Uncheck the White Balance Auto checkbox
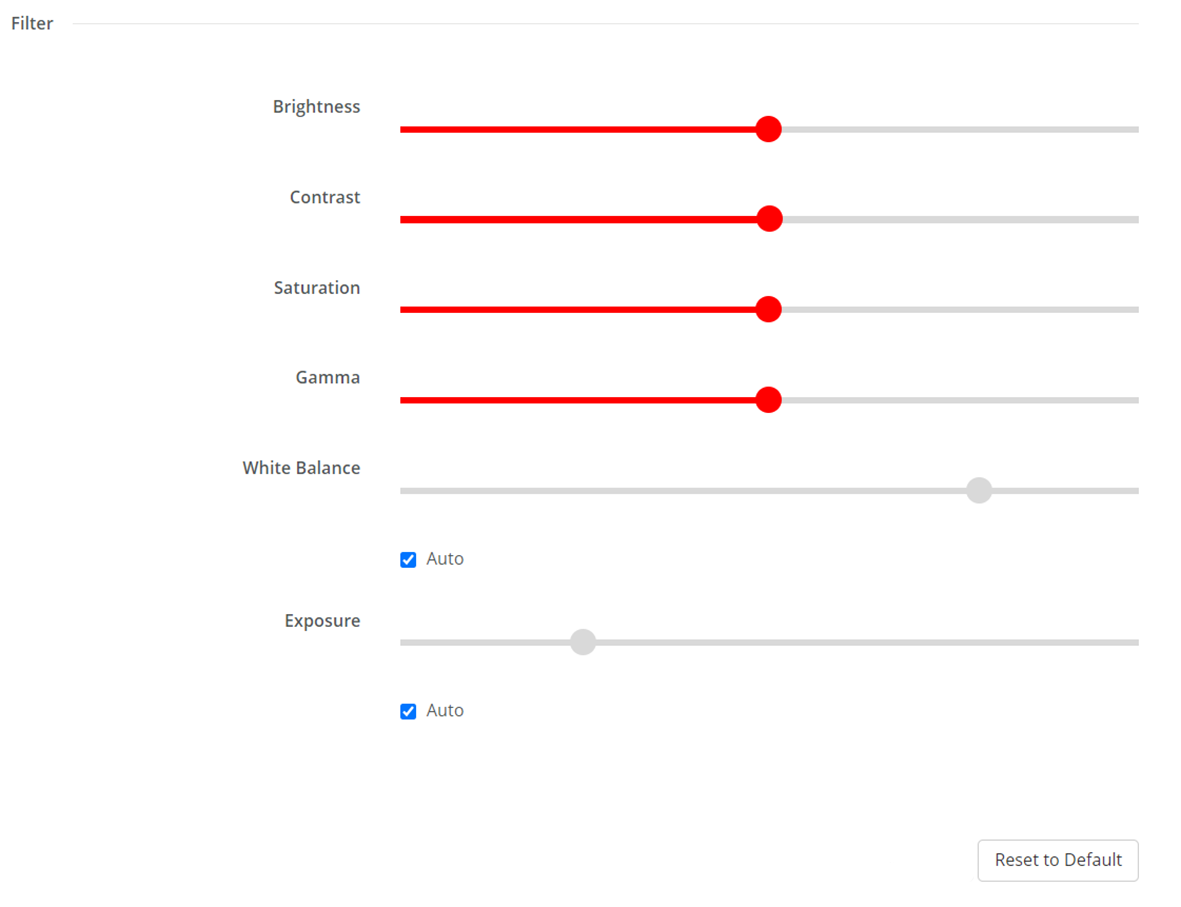1181x907 pixels. point(408,560)
